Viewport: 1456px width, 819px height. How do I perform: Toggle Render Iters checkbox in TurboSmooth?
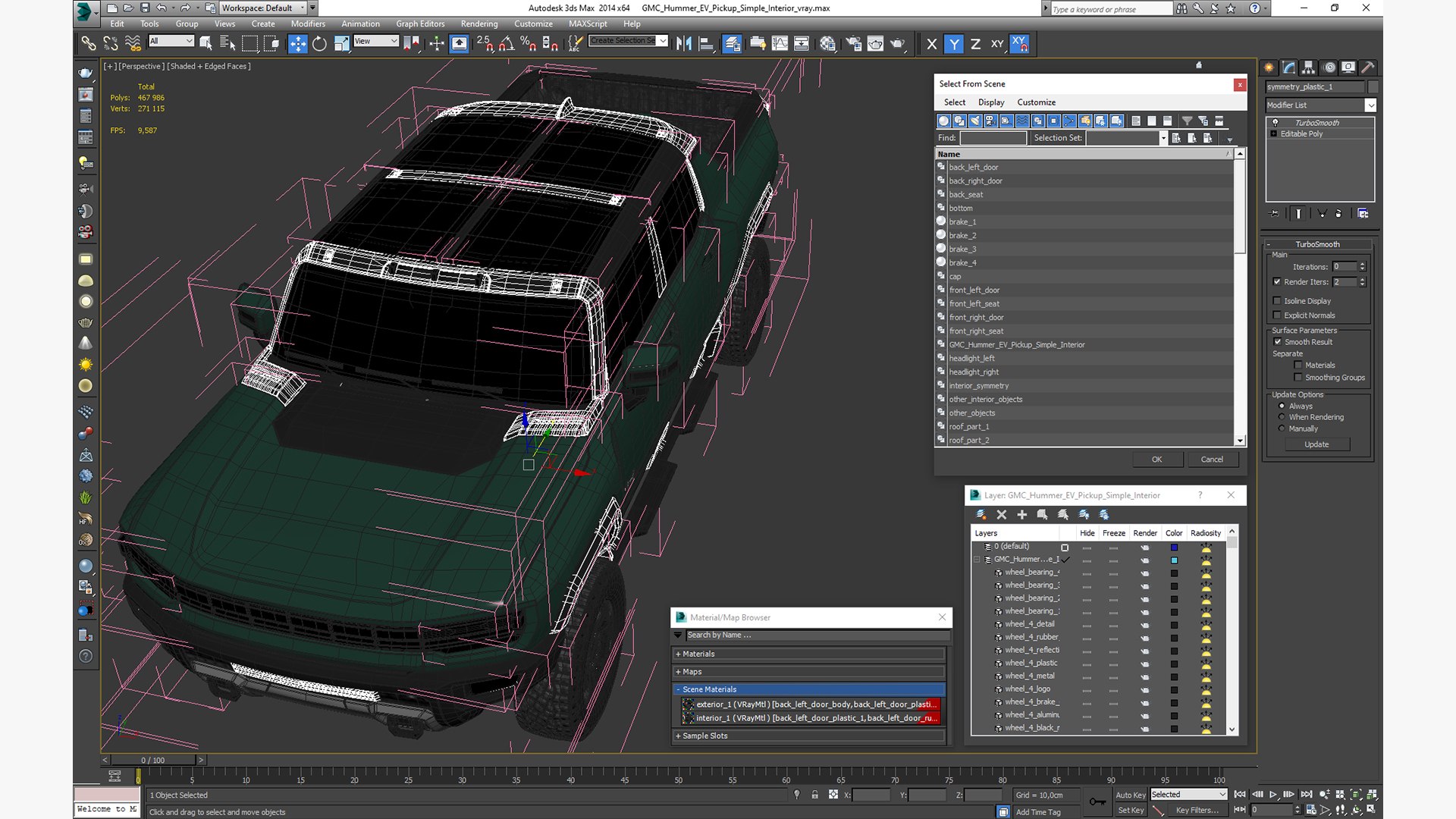(x=1277, y=281)
